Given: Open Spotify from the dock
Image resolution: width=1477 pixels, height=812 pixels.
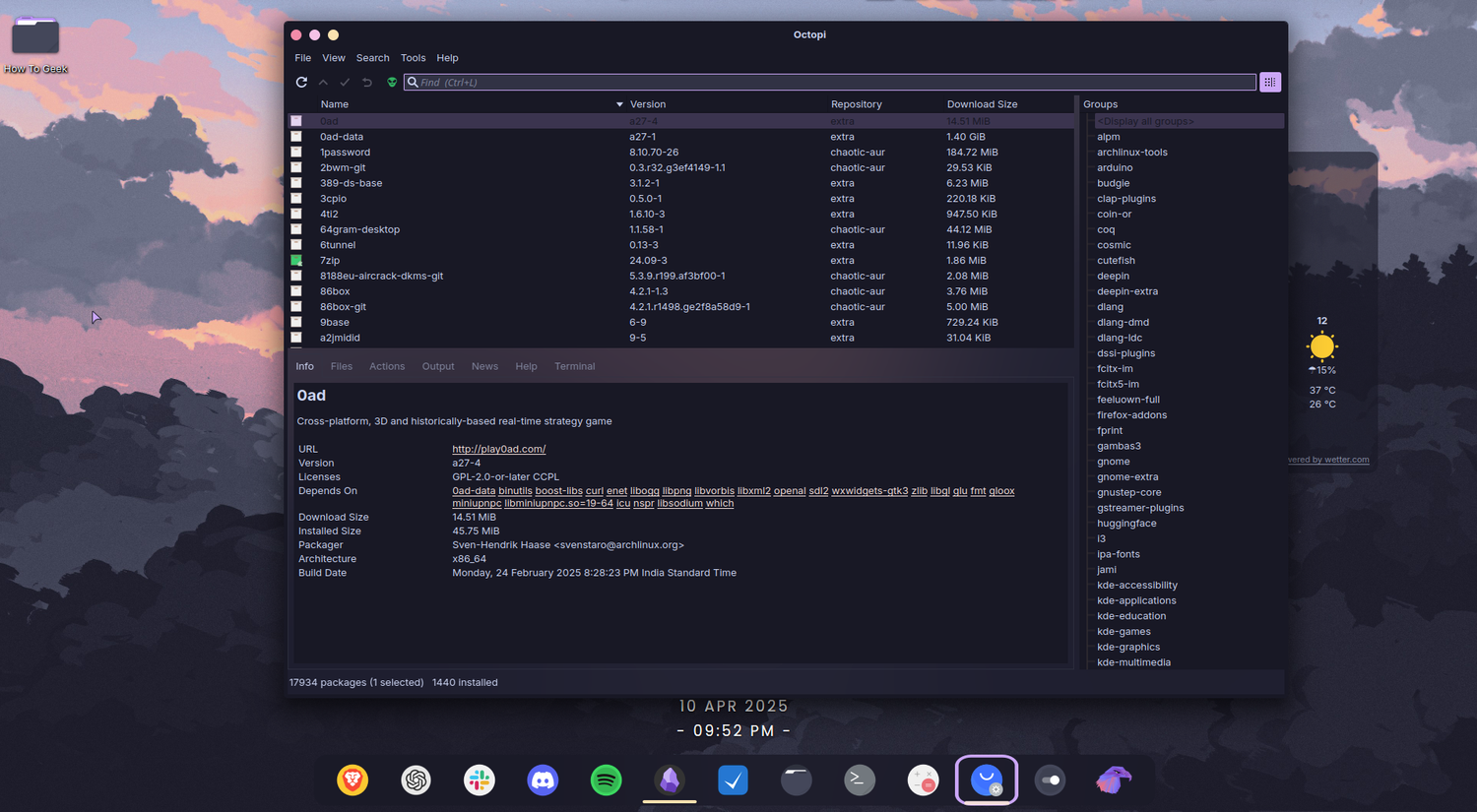Looking at the screenshot, I should [607, 781].
